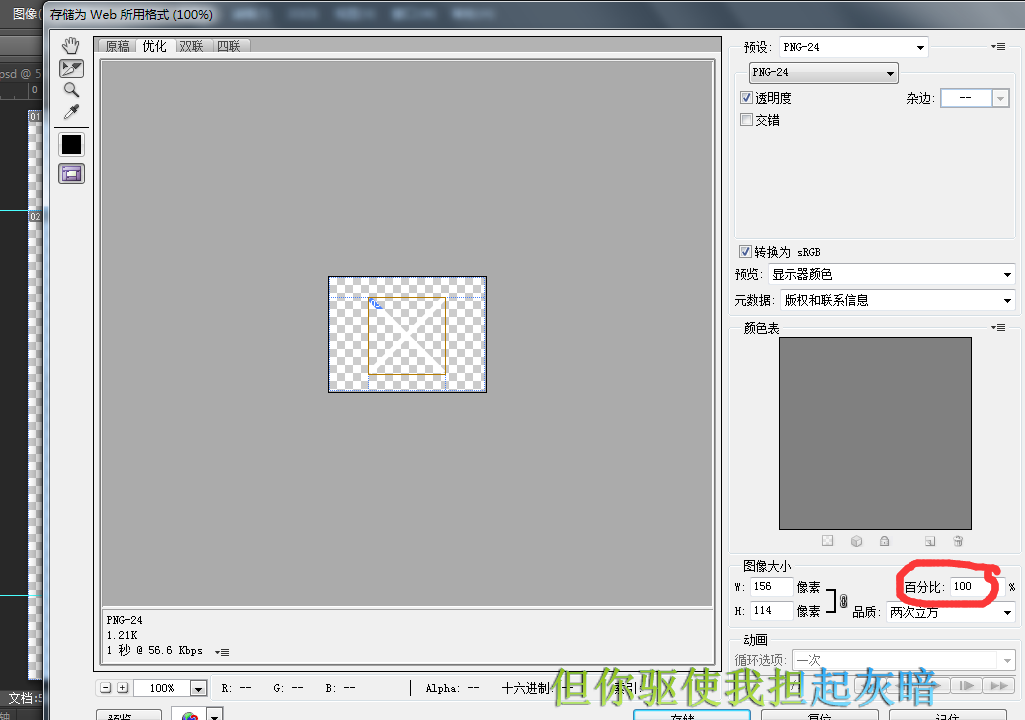
Task: Select the Slice Select tool
Action: click(71, 68)
